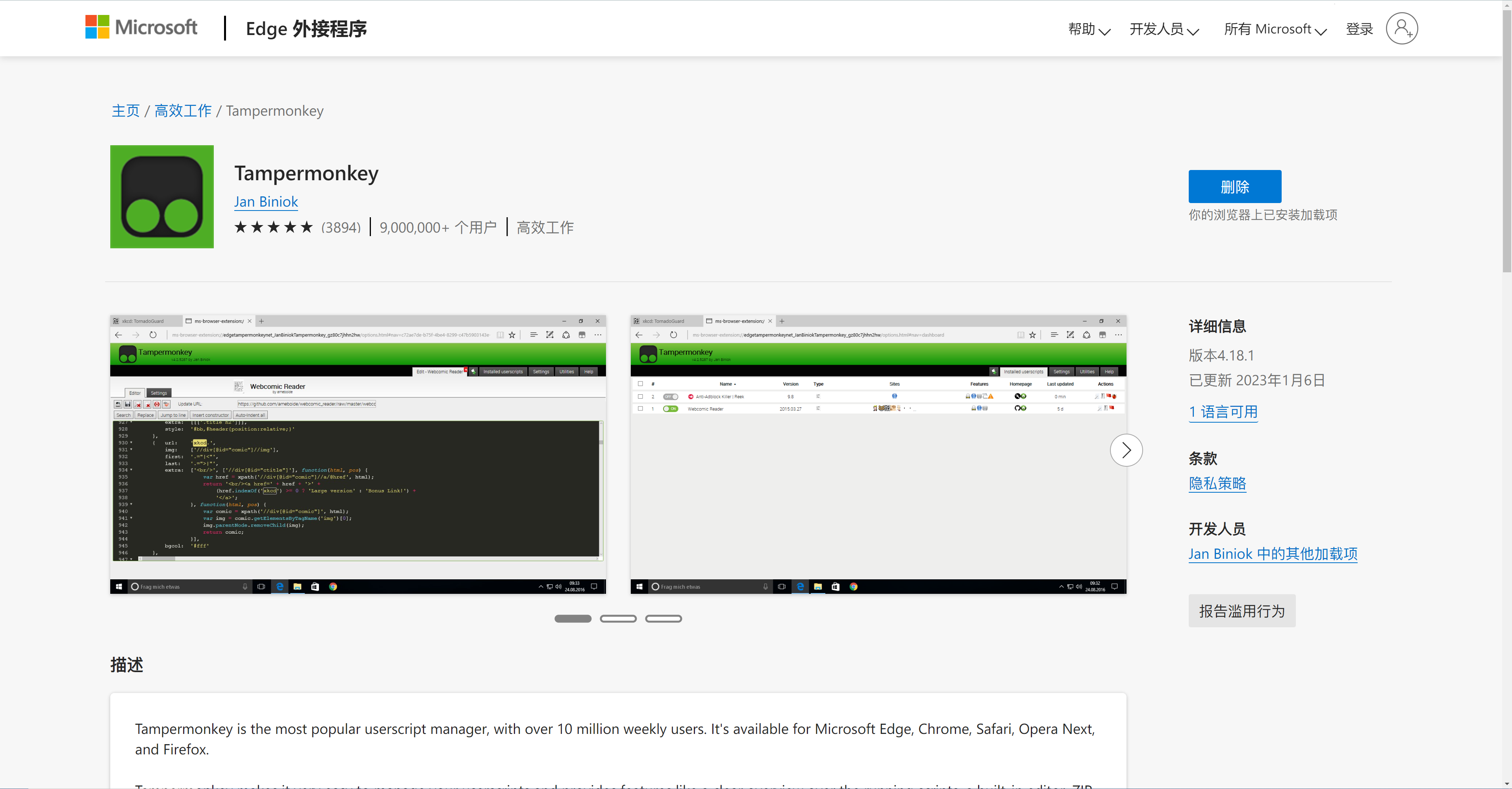1512x789 pixels.
Task: Click the 报告滥用行为 button
Action: point(1241,611)
